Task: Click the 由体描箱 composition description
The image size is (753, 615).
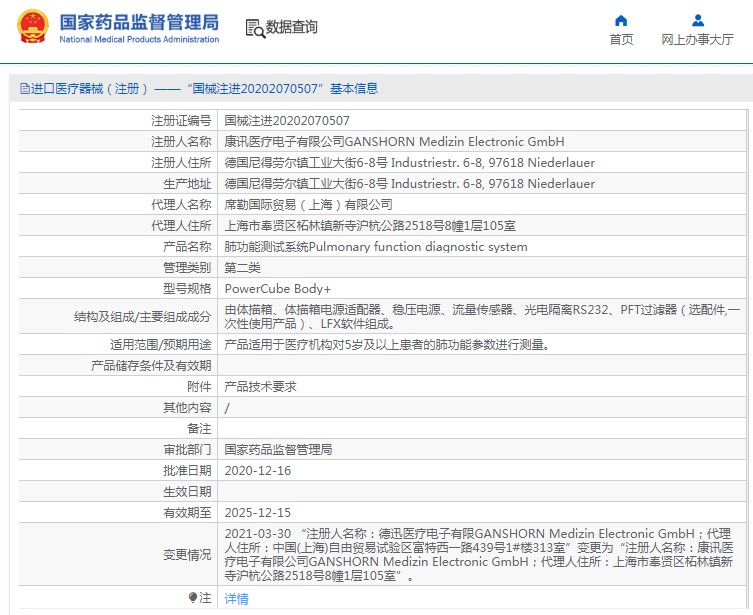Action: pyautogui.click(x=482, y=317)
